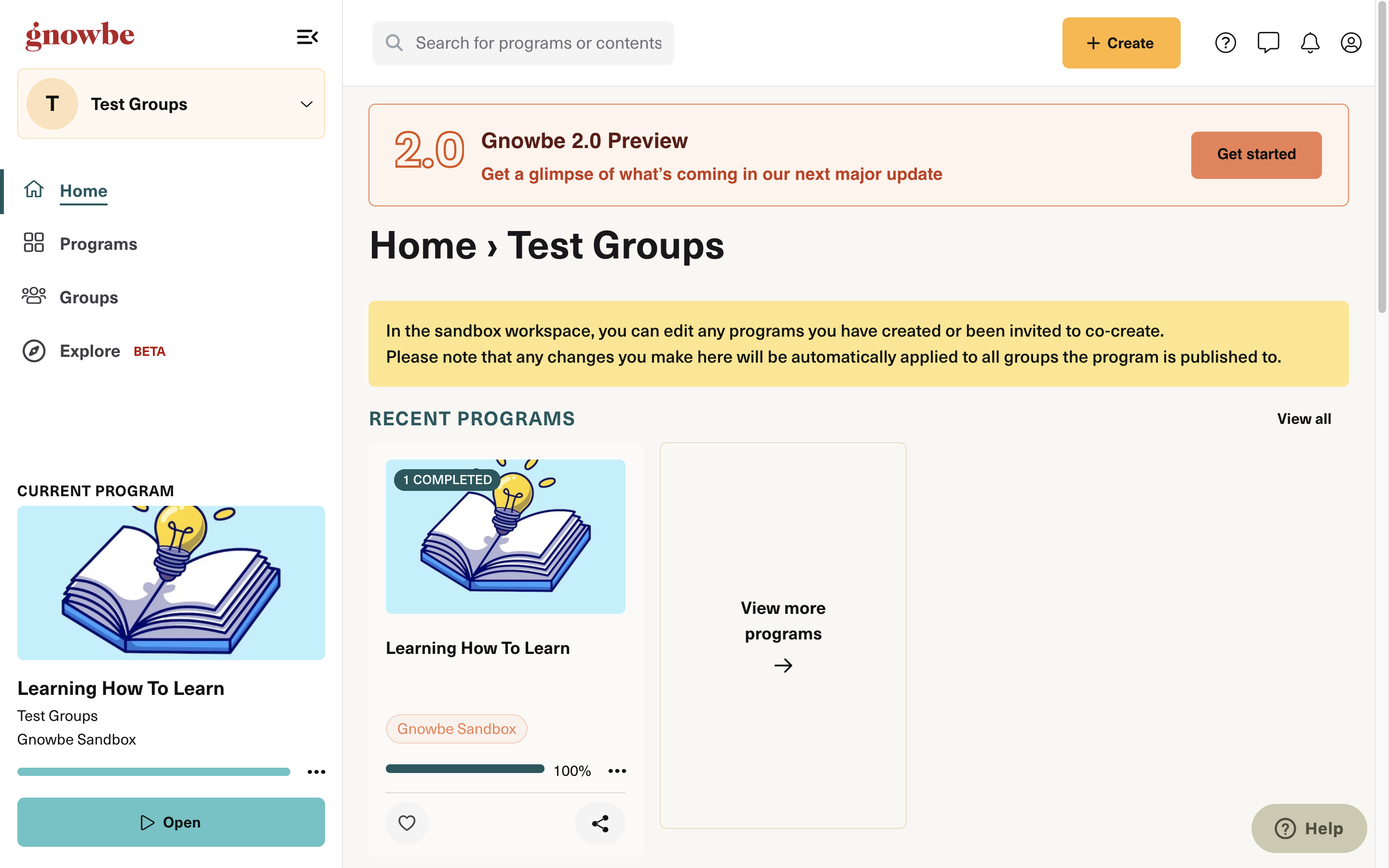Viewport: 1389px width, 868px height.
Task: Click Home in the breadcrumb heading
Action: pos(423,246)
